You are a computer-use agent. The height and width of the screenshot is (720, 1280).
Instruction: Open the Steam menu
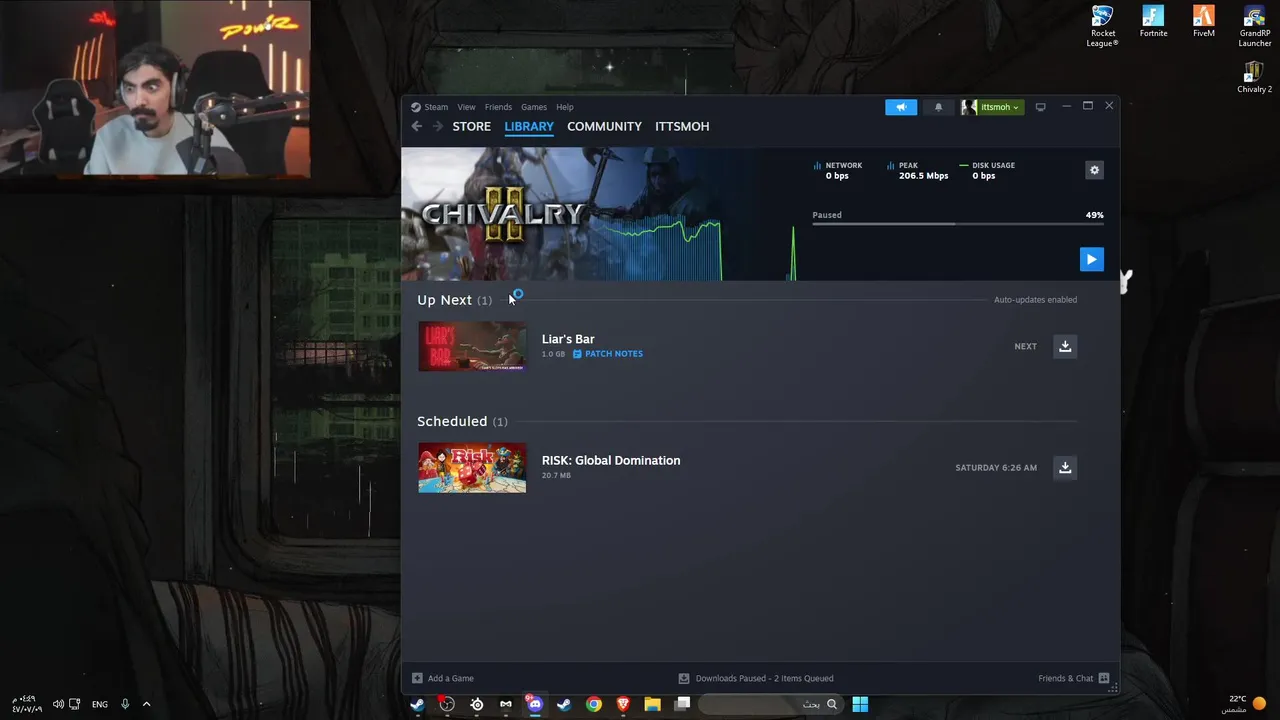pos(436,107)
